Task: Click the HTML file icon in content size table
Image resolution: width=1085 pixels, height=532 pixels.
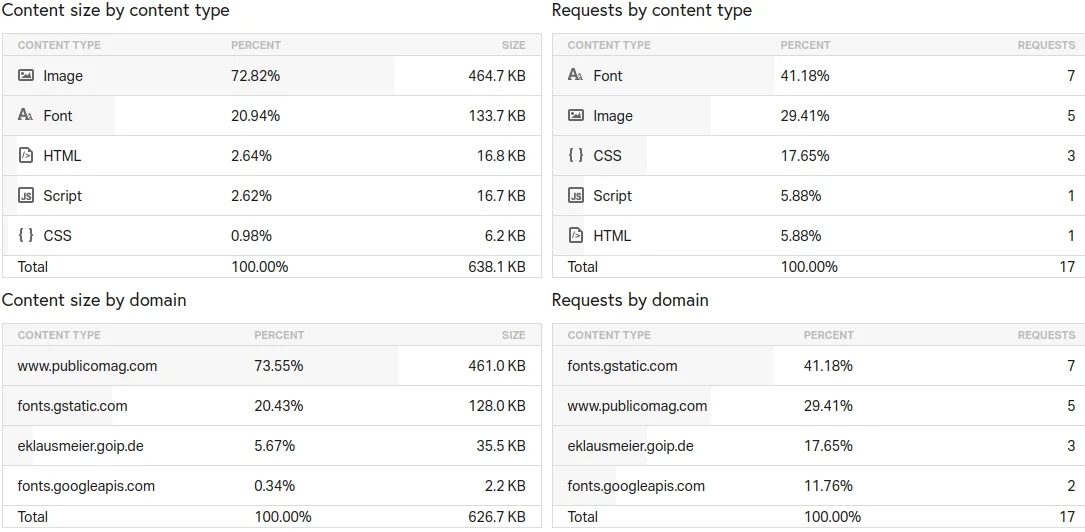Action: tap(26, 156)
